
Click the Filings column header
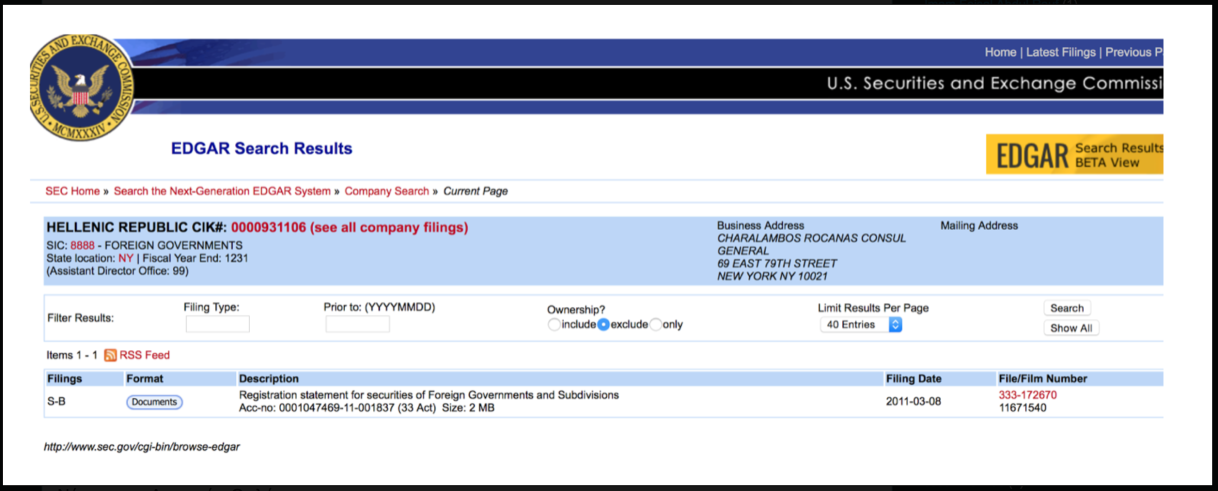tap(65, 379)
